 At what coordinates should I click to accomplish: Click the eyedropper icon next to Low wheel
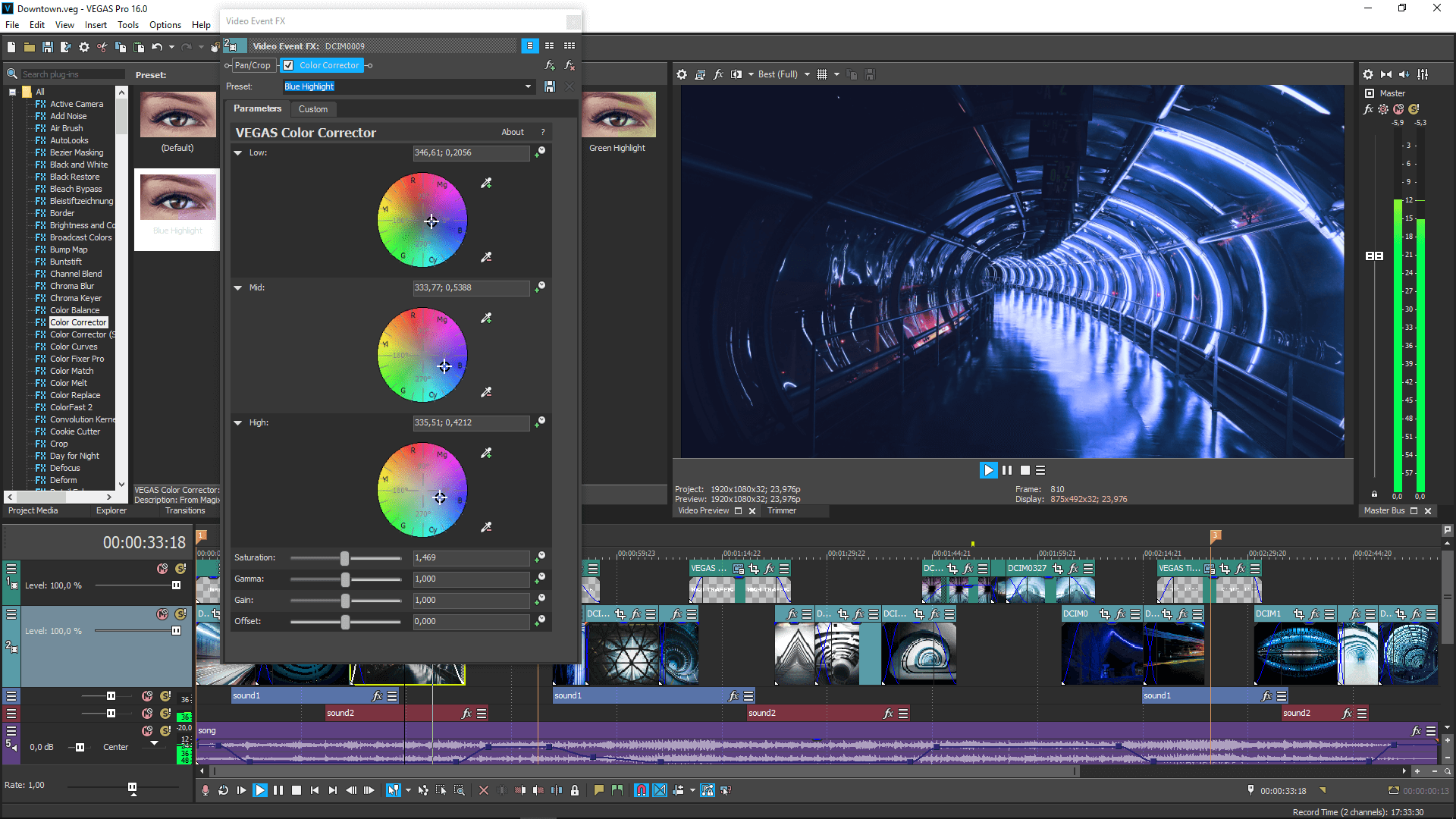(486, 183)
